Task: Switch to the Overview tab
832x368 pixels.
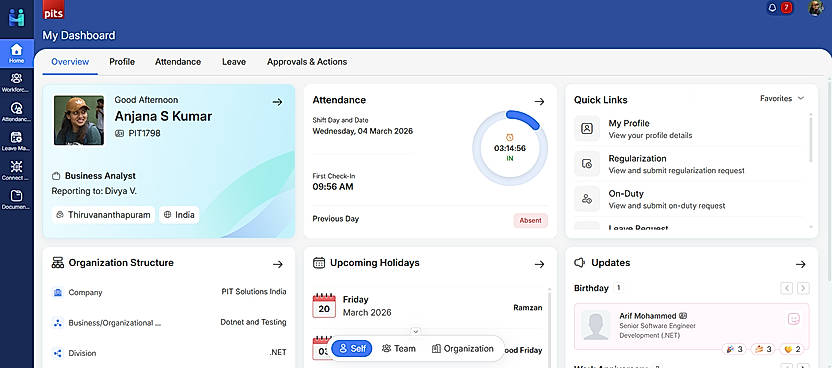Action: click(70, 62)
